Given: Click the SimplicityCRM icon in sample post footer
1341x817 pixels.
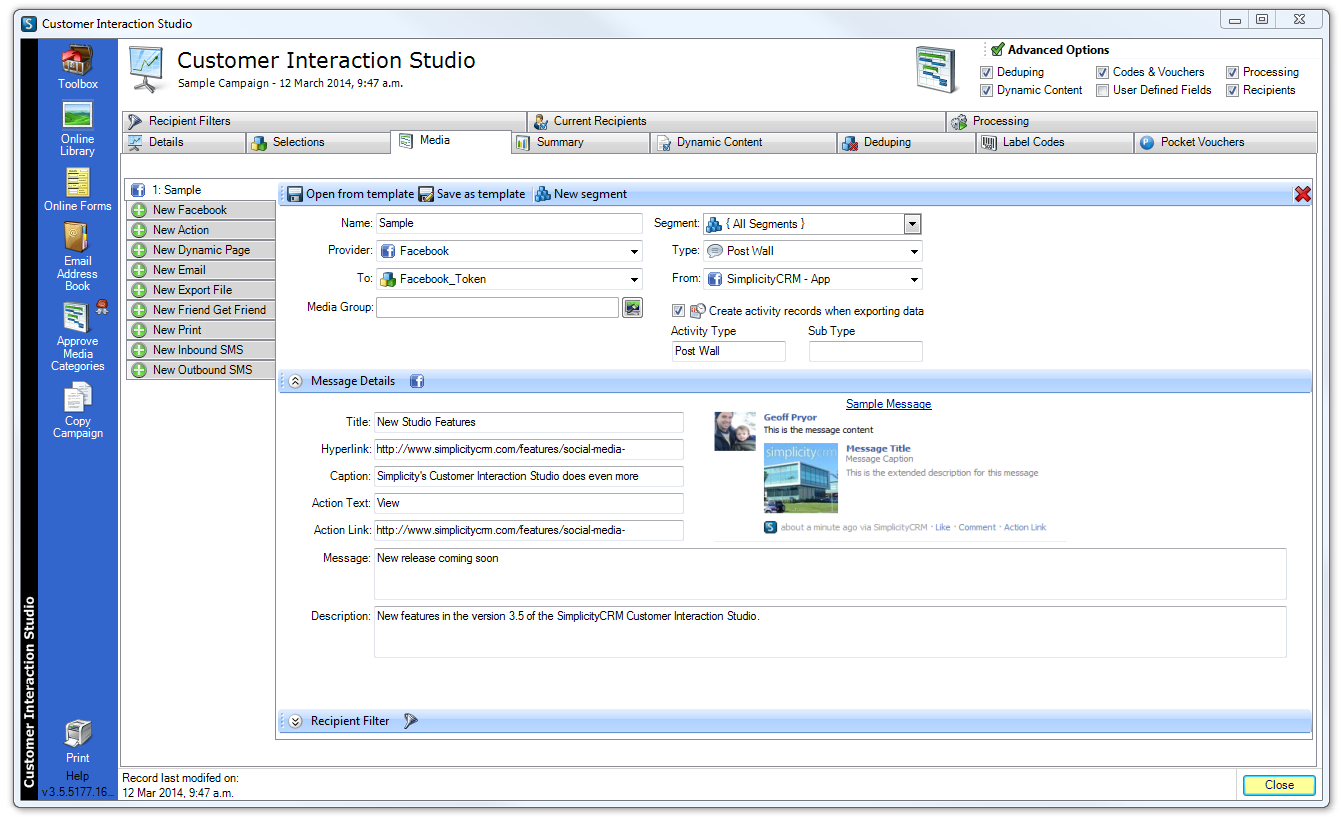Looking at the screenshot, I should (770, 527).
